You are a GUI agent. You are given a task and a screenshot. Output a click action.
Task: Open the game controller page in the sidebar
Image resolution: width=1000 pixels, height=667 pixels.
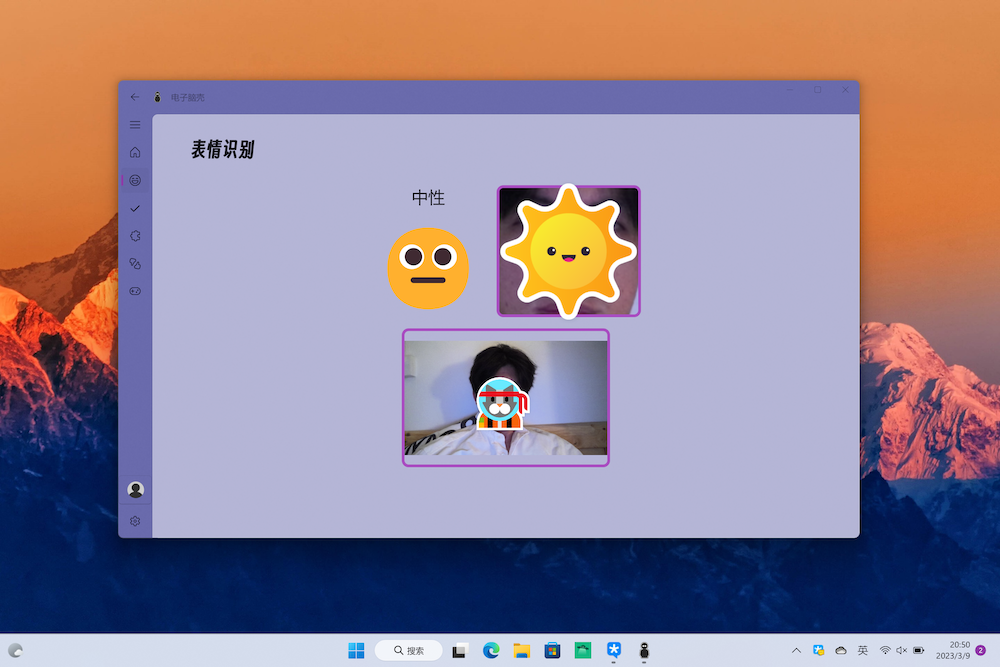(135, 291)
